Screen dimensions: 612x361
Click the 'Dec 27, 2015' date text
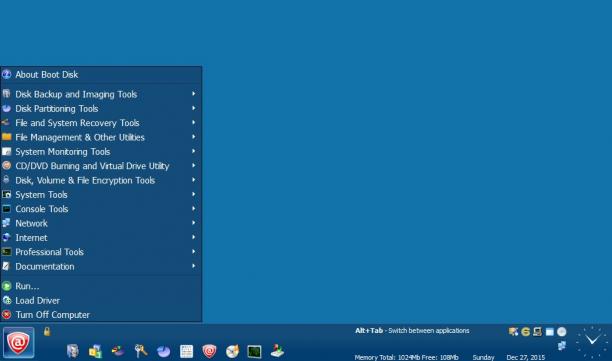pos(526,357)
